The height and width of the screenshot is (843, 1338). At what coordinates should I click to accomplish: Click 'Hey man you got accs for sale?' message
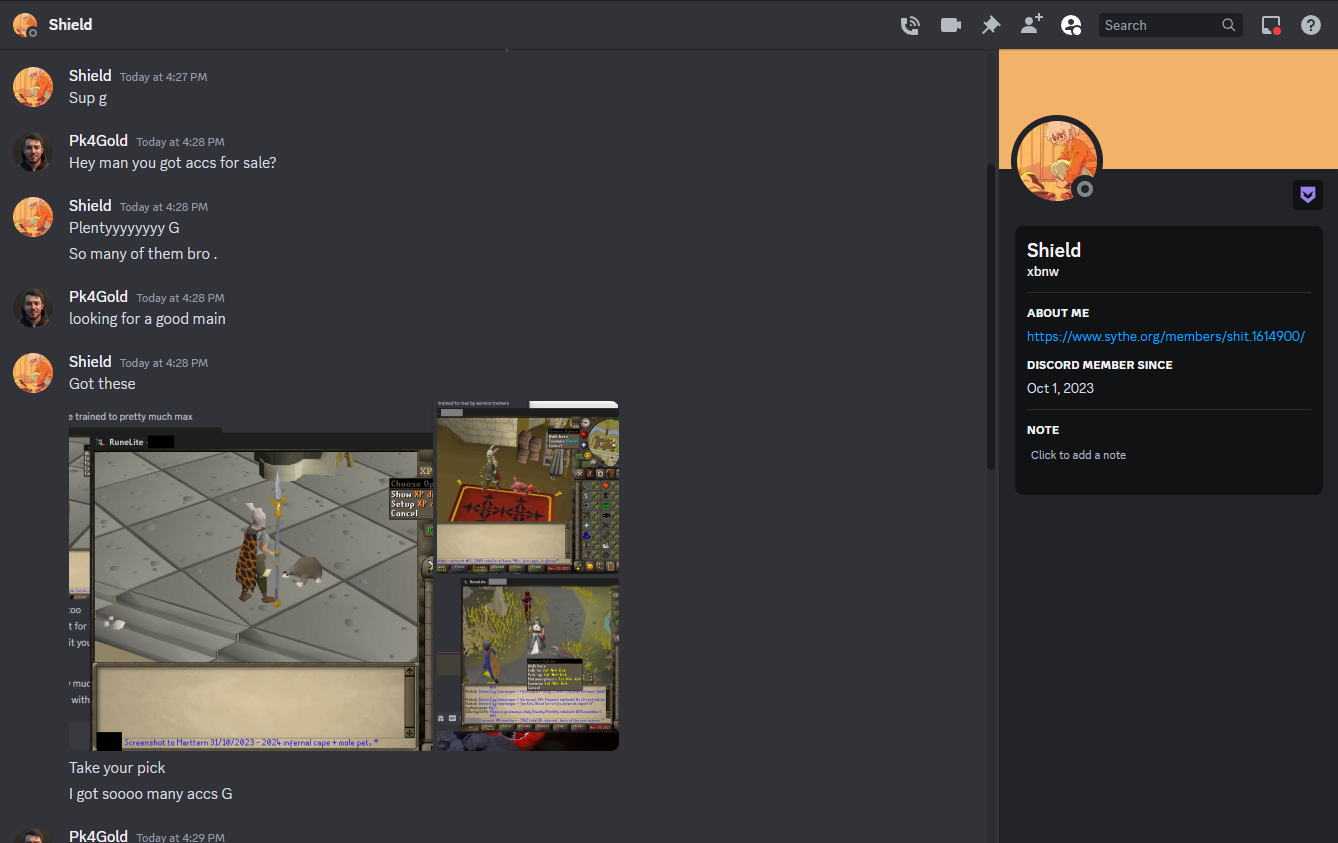click(x=173, y=162)
